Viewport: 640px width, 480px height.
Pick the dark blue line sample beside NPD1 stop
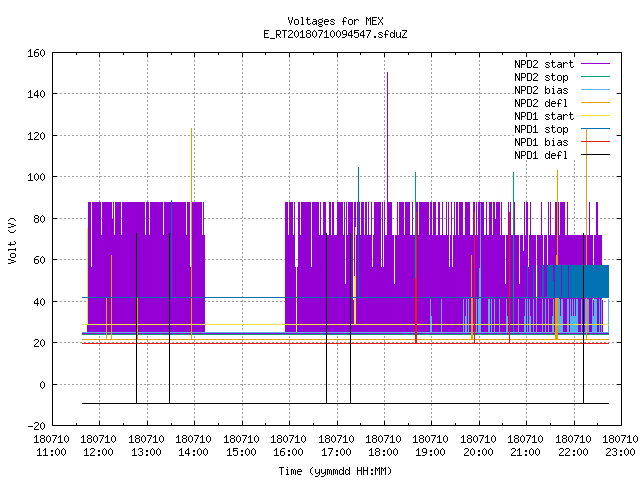(595, 129)
